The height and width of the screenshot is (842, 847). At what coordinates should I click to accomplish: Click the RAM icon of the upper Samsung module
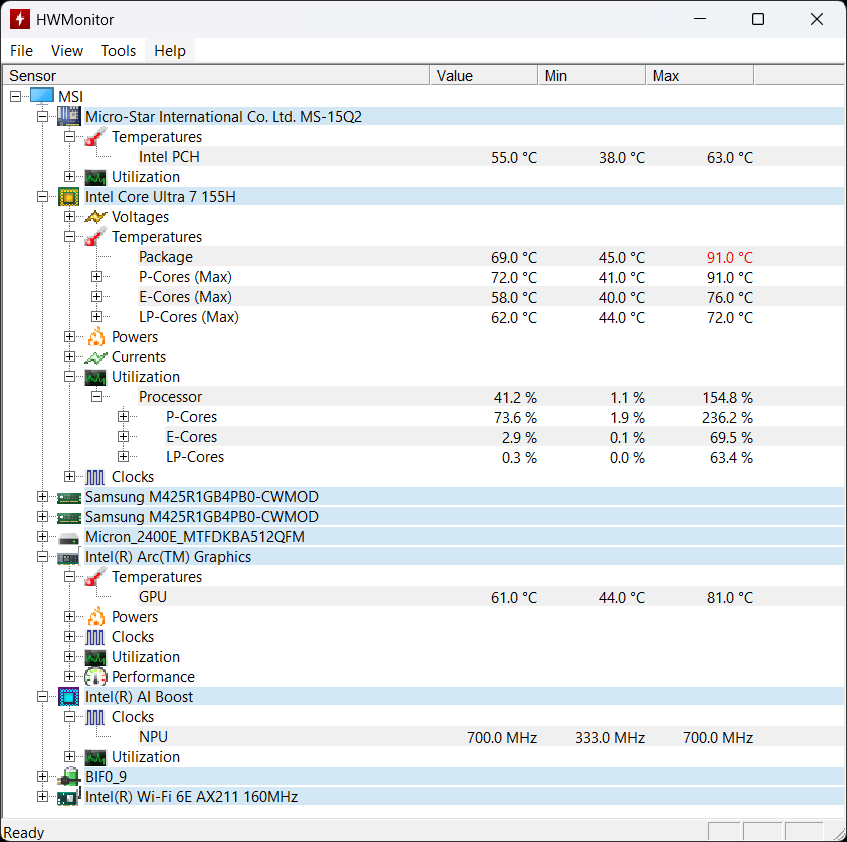click(69, 497)
